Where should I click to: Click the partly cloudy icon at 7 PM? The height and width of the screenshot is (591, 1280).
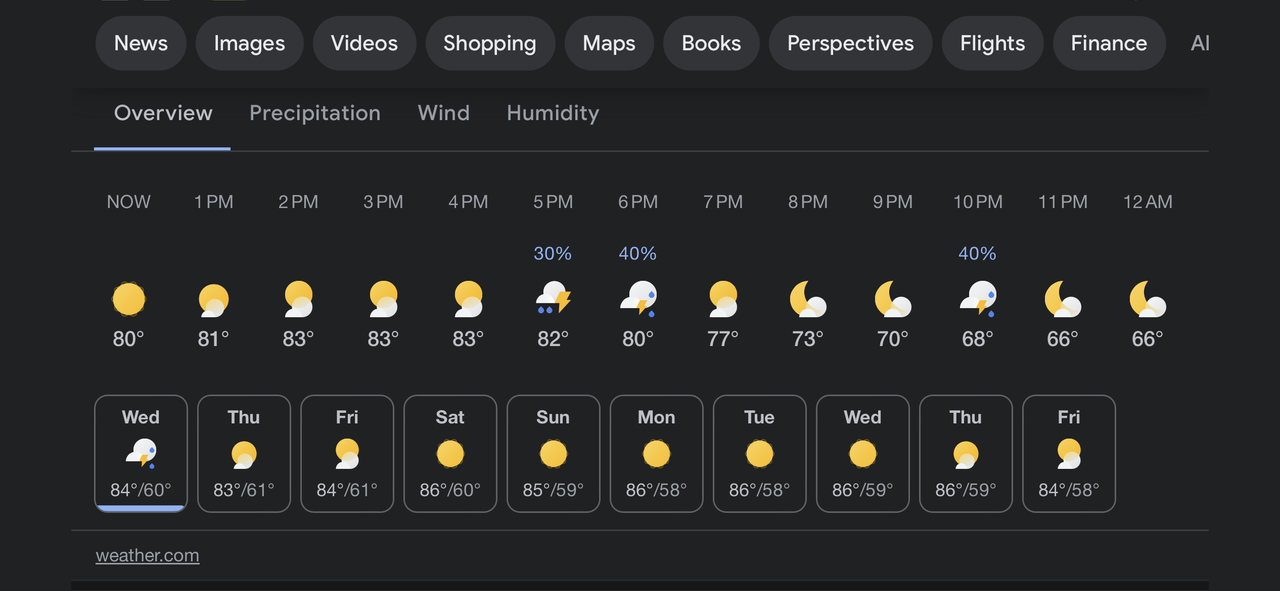(723, 299)
